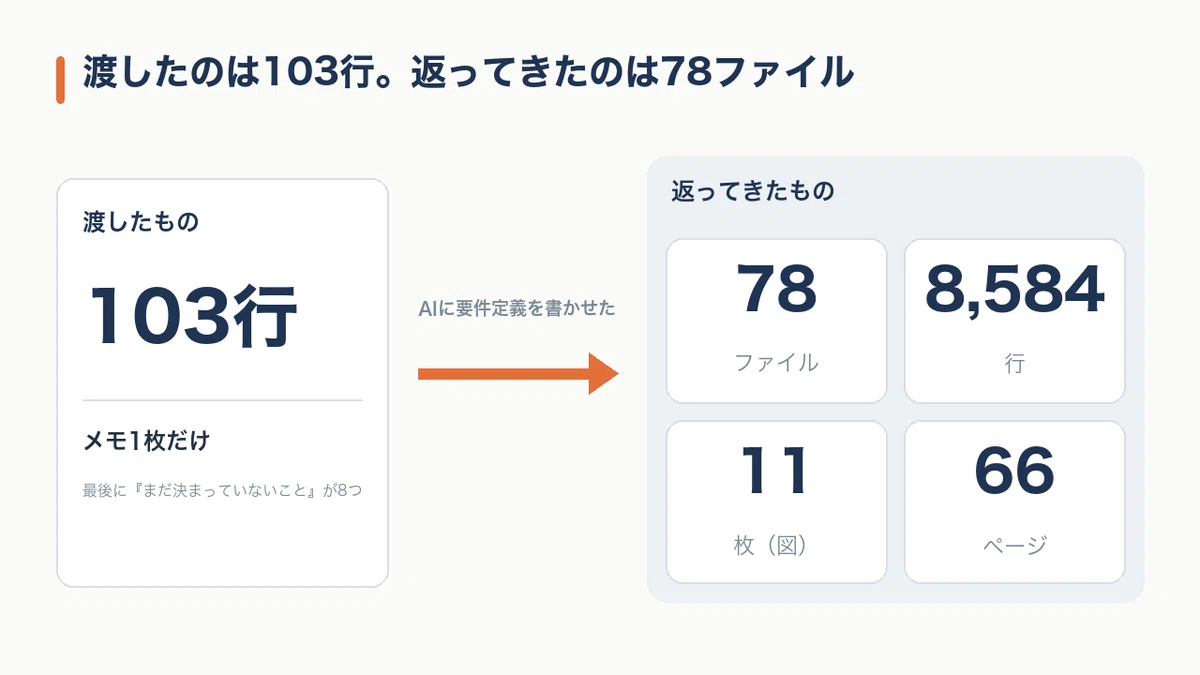Click the divider line in left card

coord(222,400)
